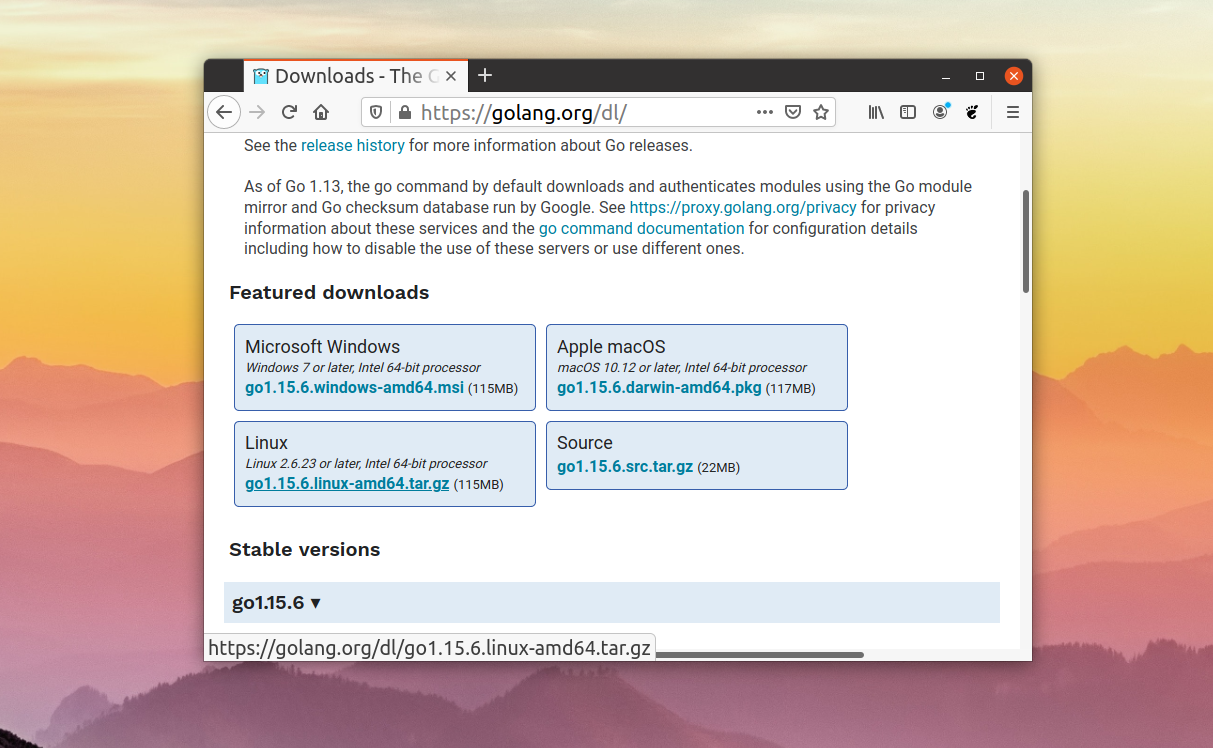The width and height of the screenshot is (1213, 748).
Task: Open the Firefox account menu
Action: [940, 112]
